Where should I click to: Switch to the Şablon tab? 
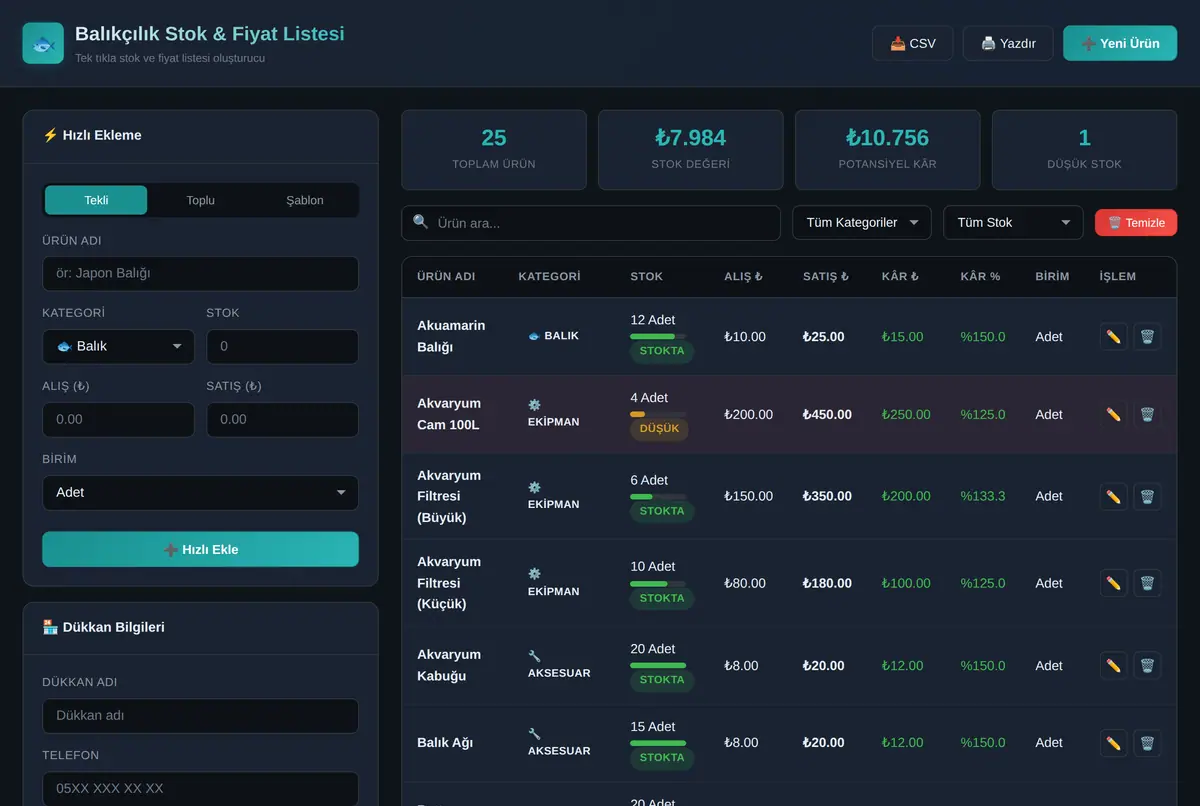point(305,200)
